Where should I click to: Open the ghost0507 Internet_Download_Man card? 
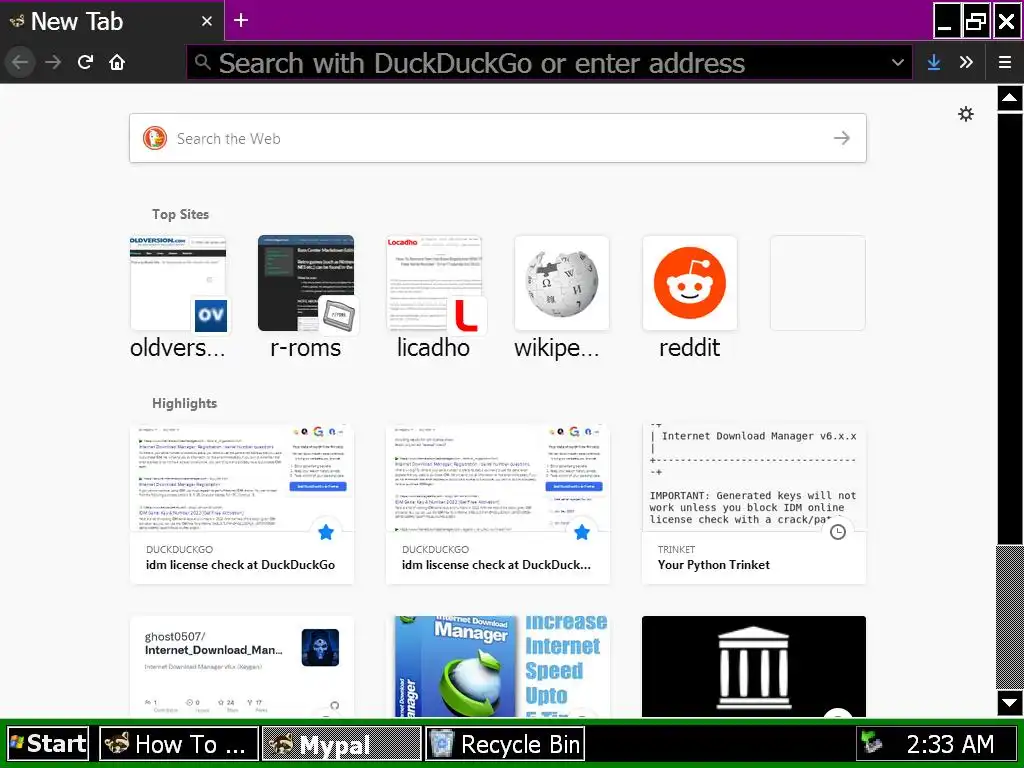click(x=242, y=666)
